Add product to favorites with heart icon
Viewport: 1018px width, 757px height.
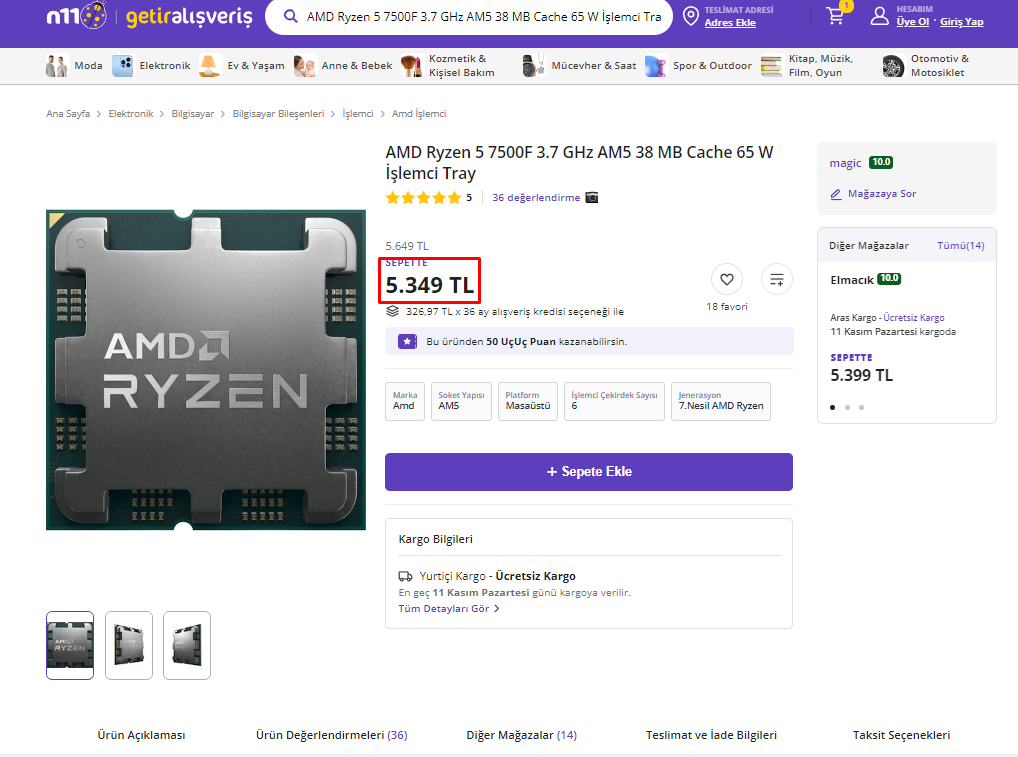coord(727,279)
